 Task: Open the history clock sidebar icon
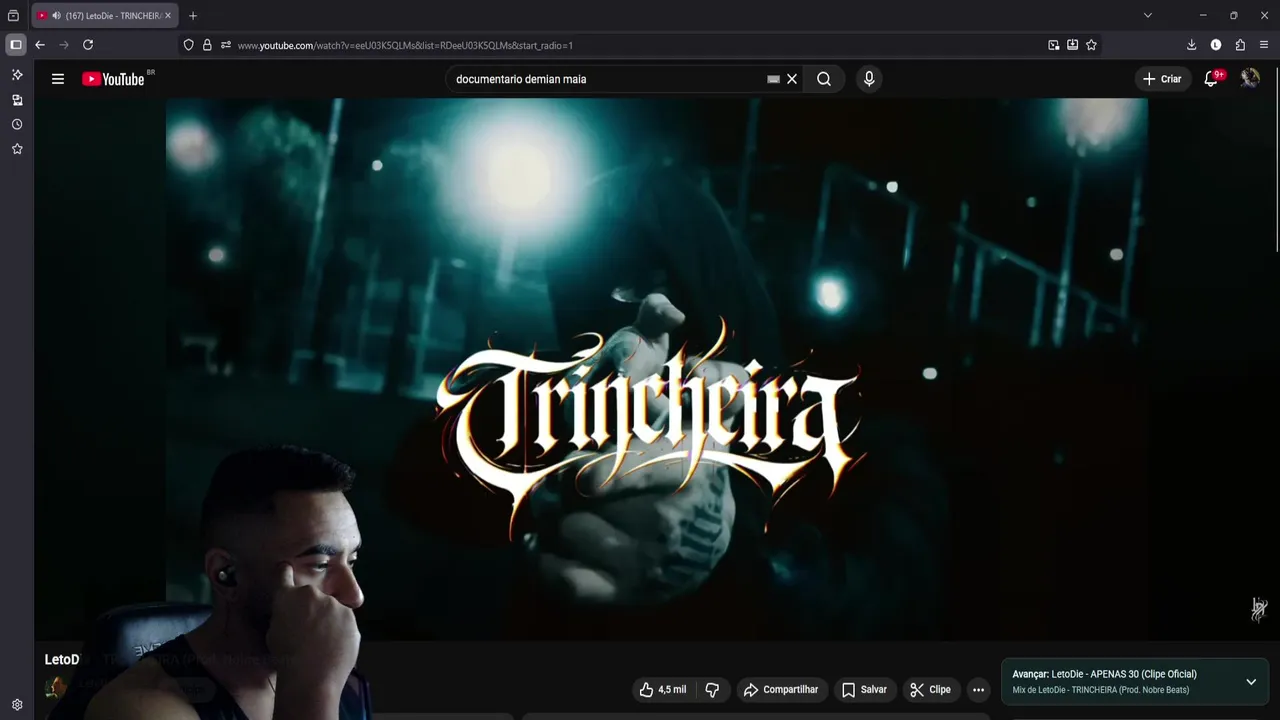click(x=17, y=124)
